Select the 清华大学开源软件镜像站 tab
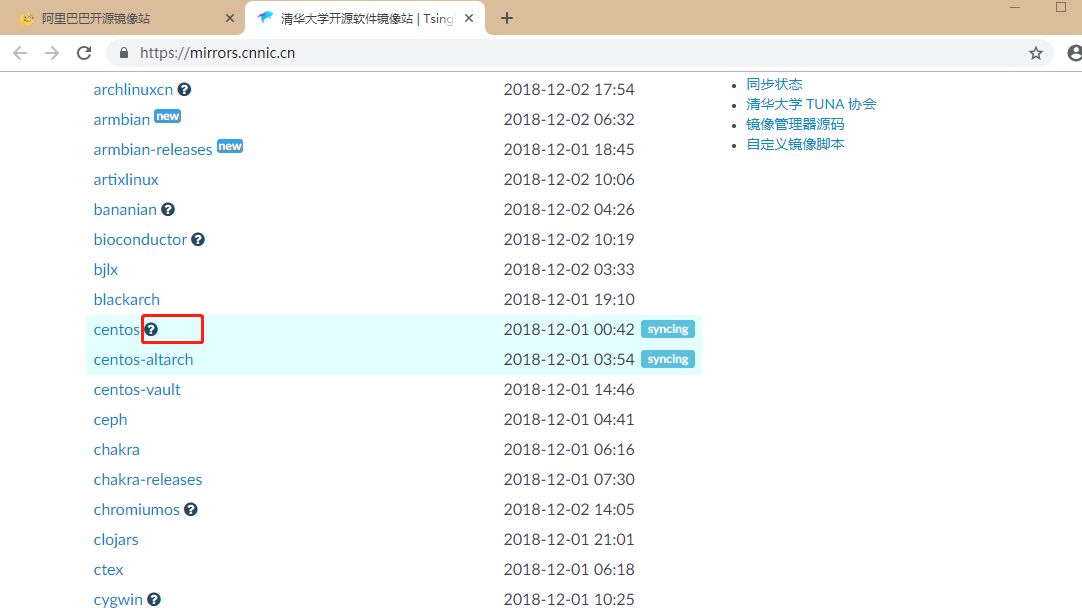This screenshot has height=608, width=1082. [366, 19]
